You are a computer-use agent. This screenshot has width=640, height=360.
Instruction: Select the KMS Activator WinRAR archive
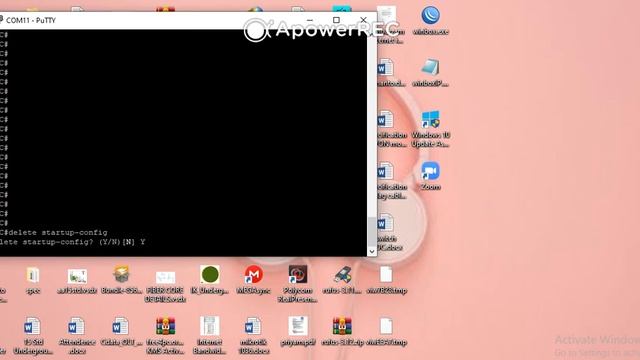pos(165,336)
